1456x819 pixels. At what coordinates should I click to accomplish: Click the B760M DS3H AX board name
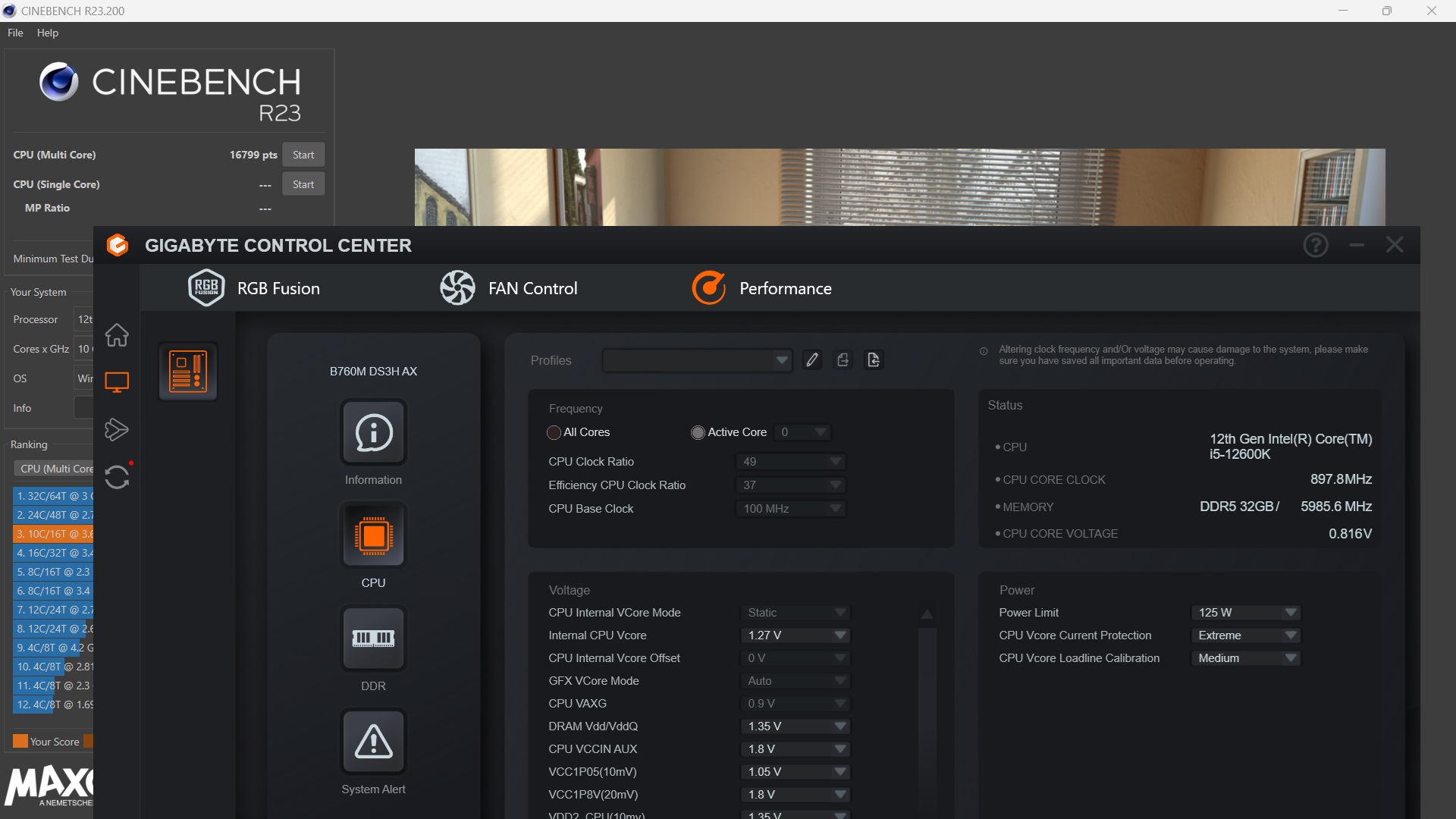(373, 372)
